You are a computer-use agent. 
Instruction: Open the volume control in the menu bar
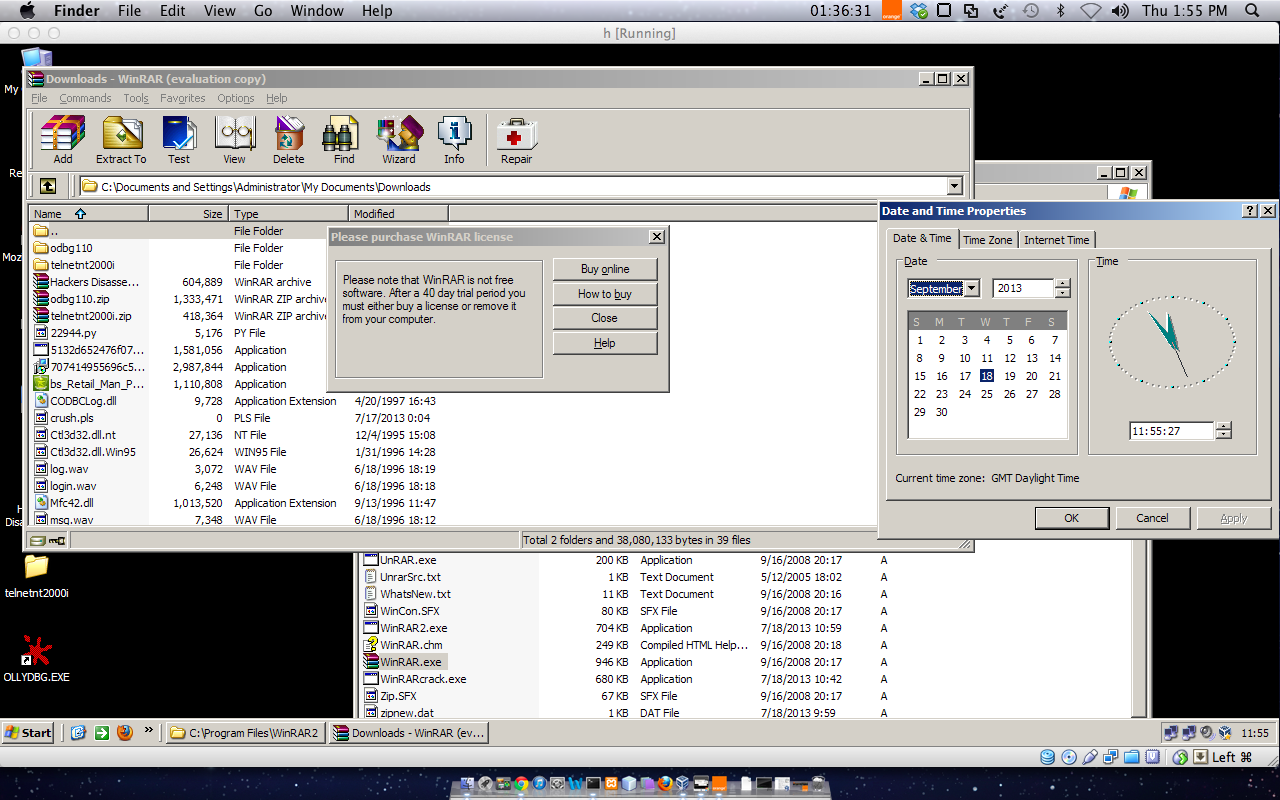[1120, 11]
